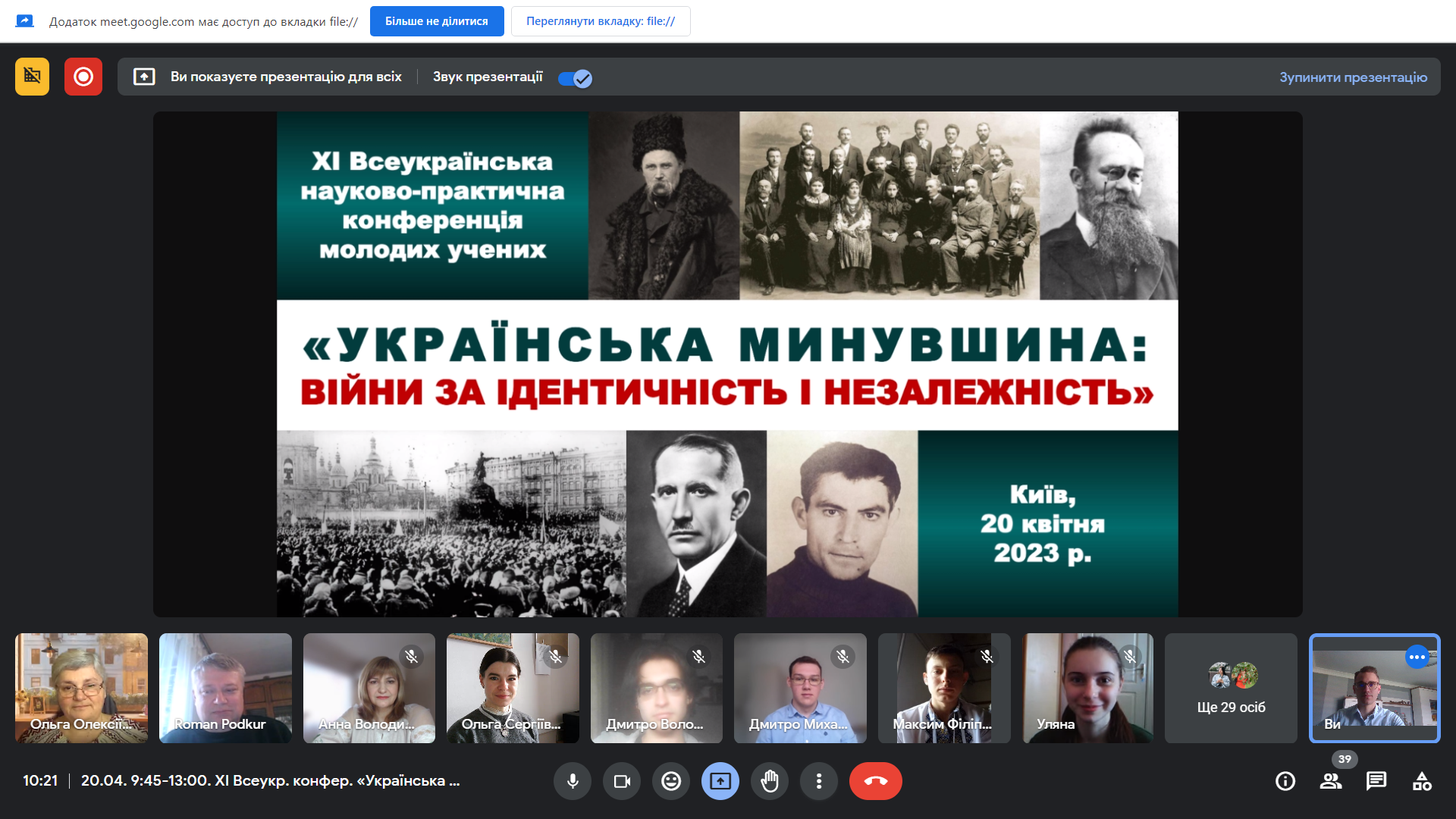Screen dimensions: 1456x819
Task: Click 'Зупинити презентацію' link
Action: click(1353, 77)
